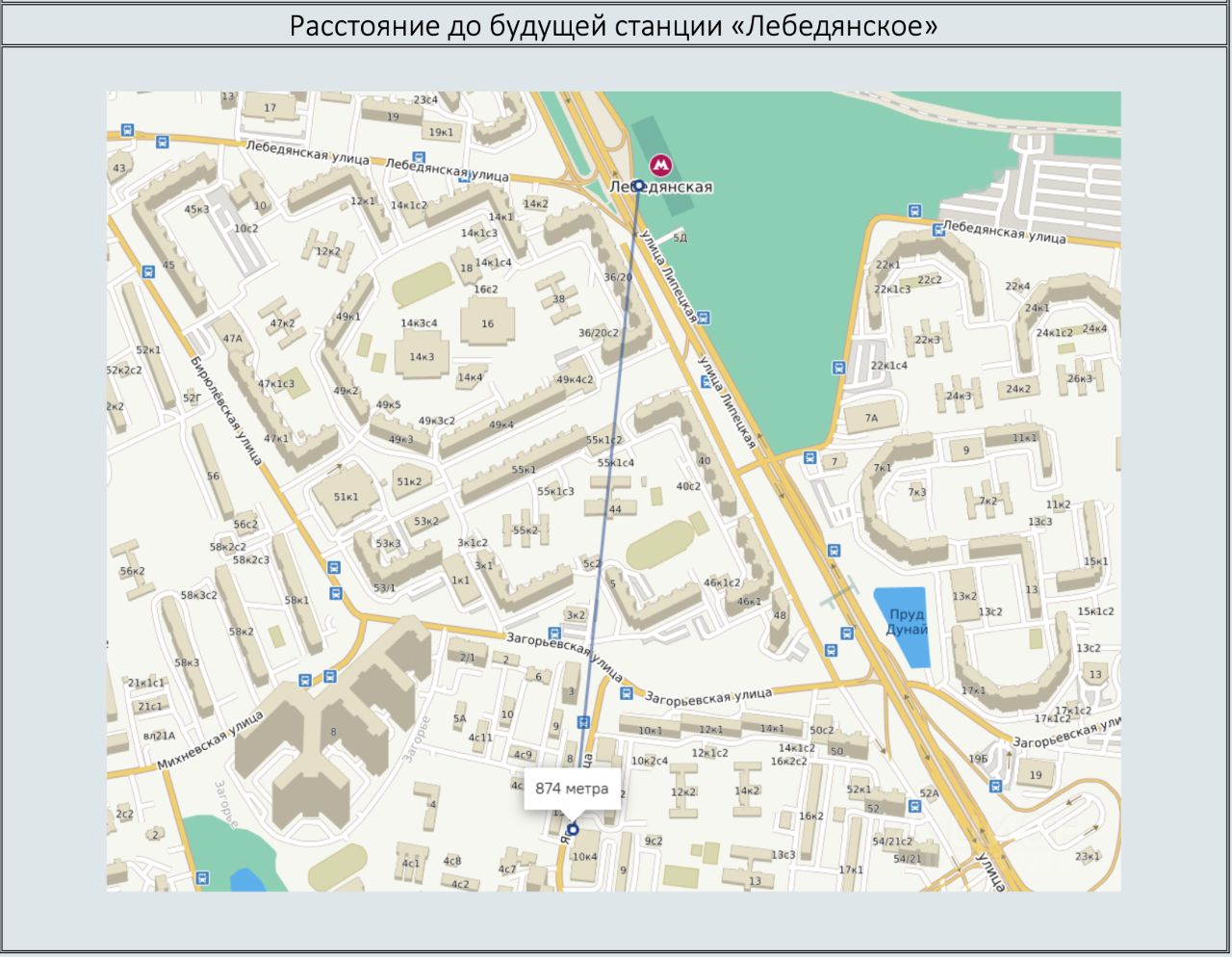Click bus stop icon left of building 7

coord(809,458)
